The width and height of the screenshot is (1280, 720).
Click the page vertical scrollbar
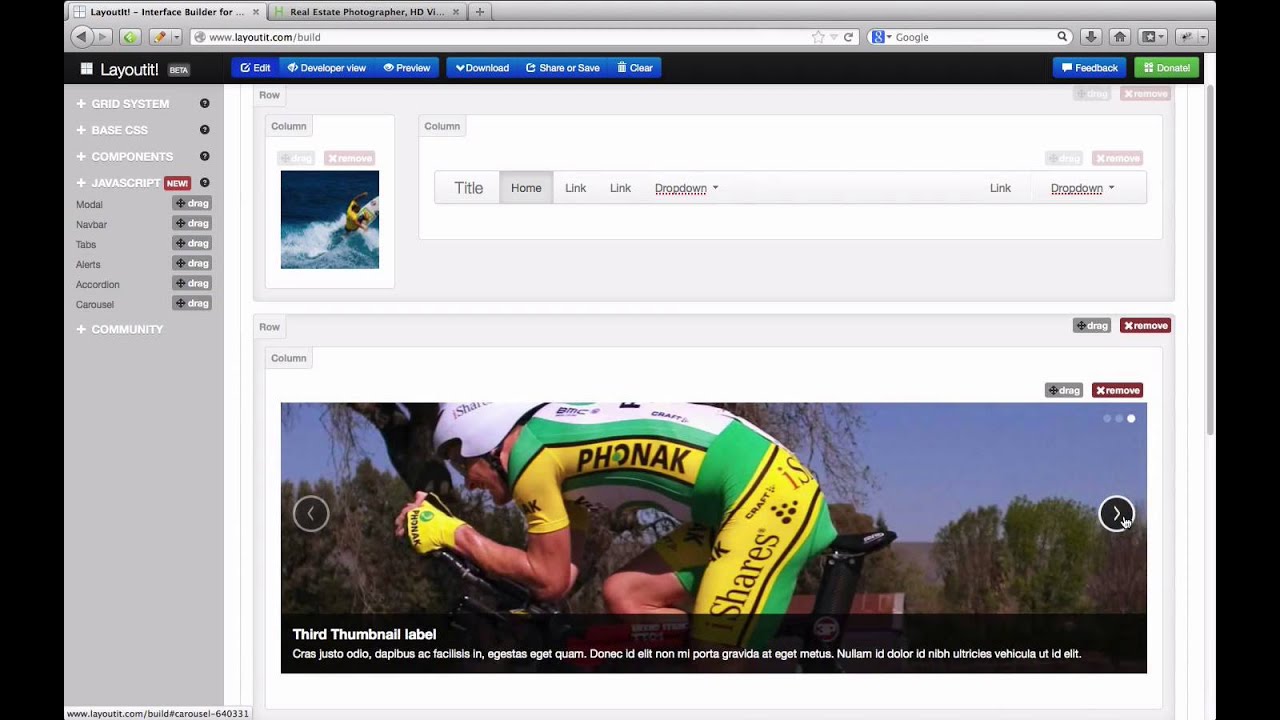(1210, 260)
